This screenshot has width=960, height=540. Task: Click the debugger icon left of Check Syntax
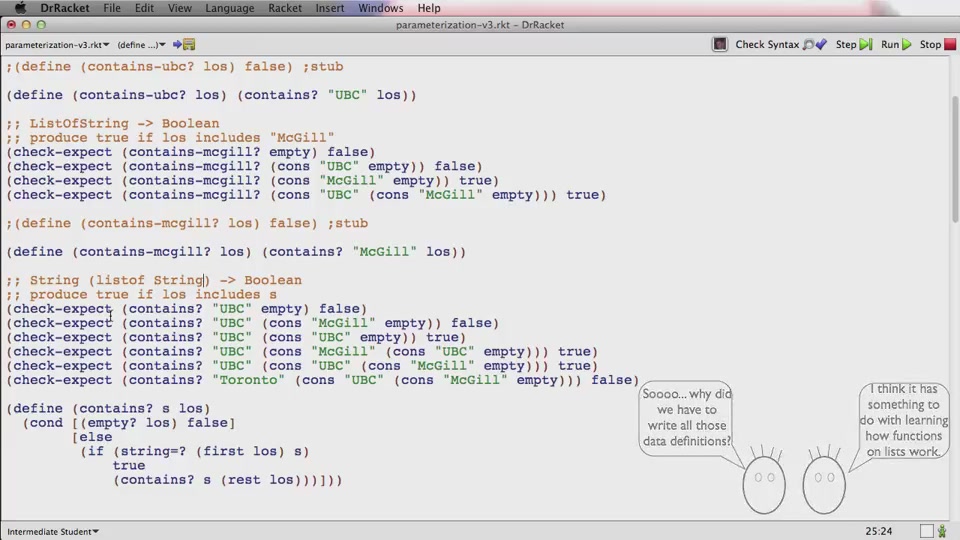pyautogui.click(x=720, y=44)
